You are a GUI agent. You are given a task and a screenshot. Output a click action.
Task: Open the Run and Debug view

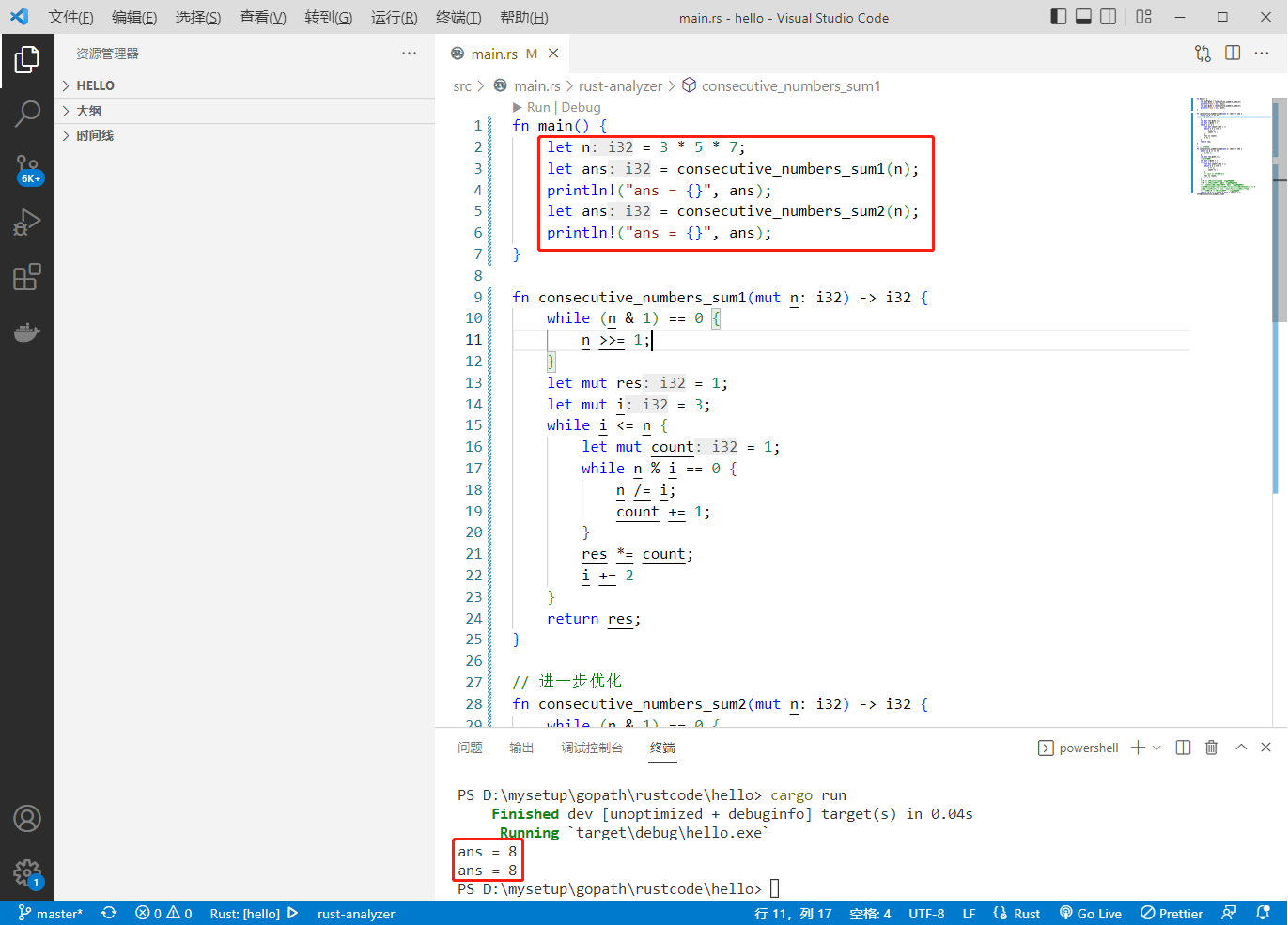tap(27, 224)
